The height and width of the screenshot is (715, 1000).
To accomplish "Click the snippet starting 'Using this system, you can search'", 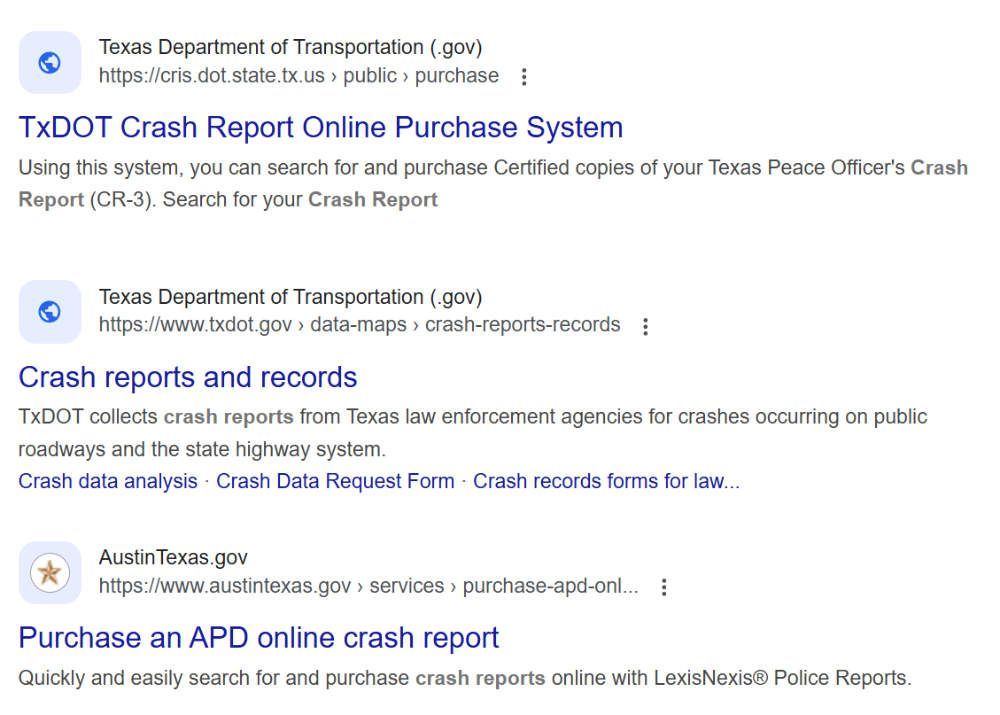I will pos(492,184).
